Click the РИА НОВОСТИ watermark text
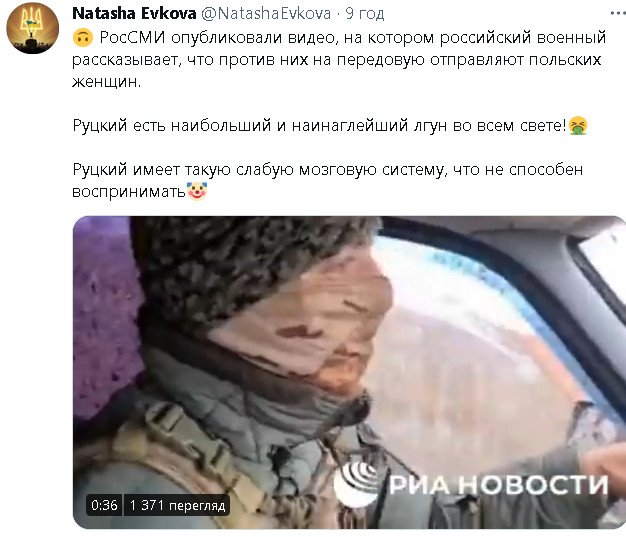The image size is (626, 537). coord(498,485)
